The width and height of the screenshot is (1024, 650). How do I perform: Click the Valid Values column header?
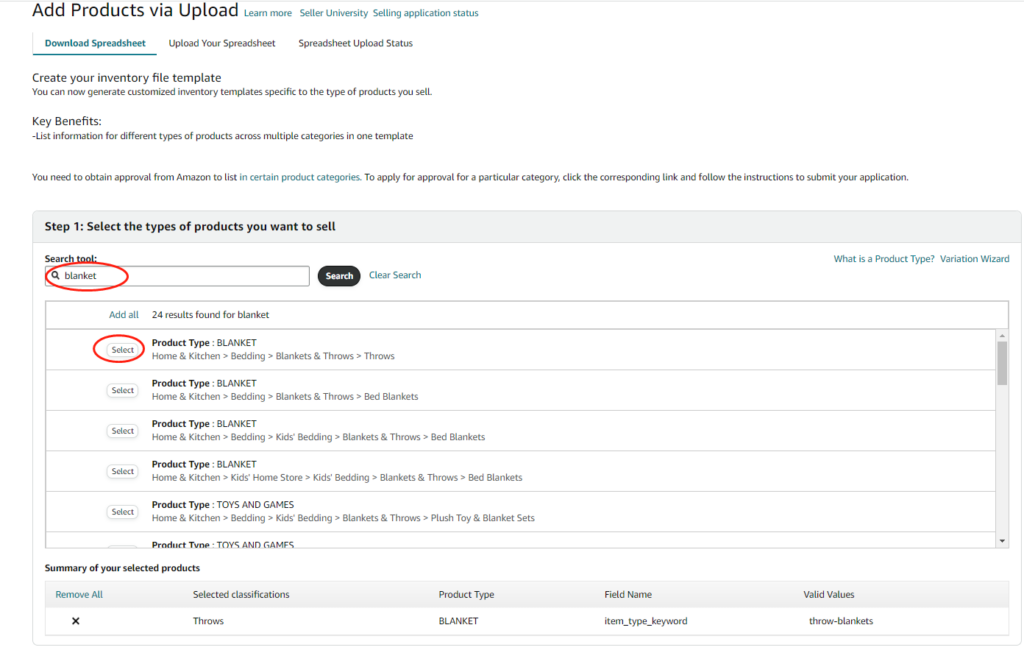click(829, 594)
